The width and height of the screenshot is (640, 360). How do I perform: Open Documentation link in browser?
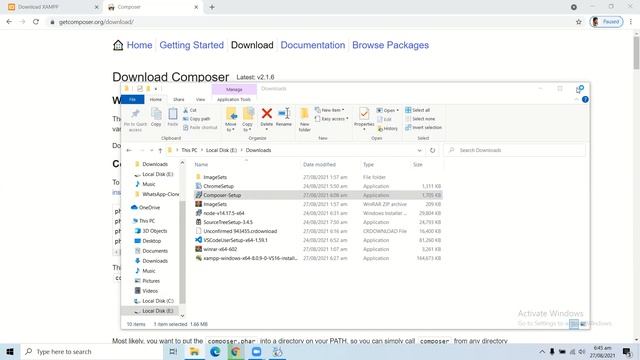tap(313, 45)
